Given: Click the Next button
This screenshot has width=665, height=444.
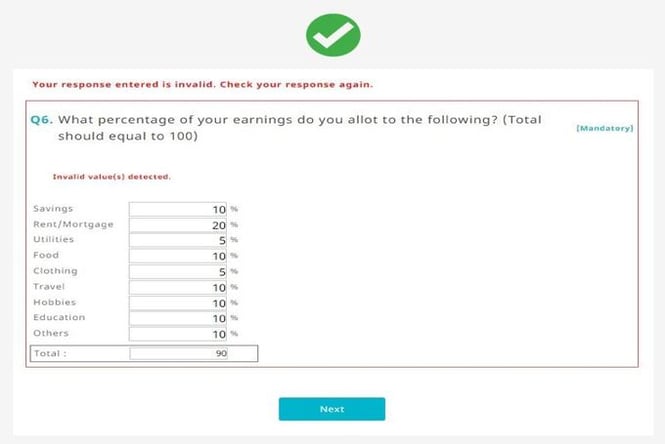Looking at the screenshot, I should point(332,409).
